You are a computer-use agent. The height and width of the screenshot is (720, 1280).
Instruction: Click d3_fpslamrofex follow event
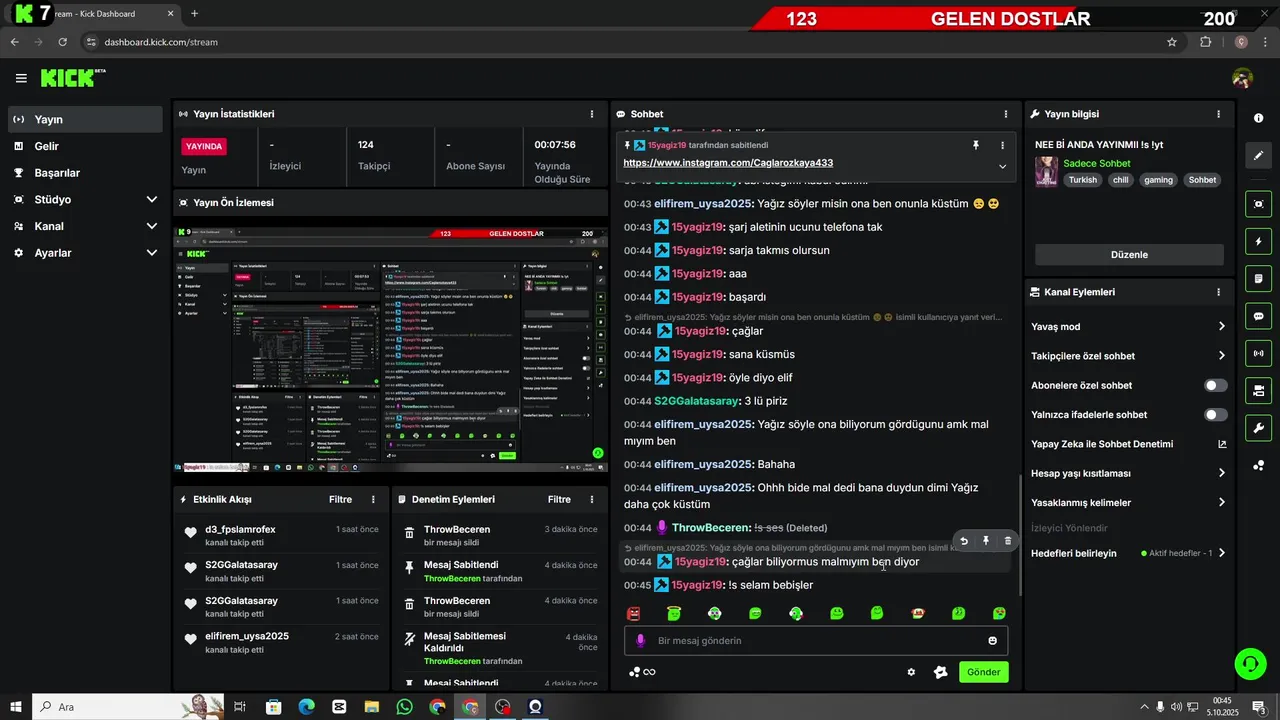tap(281, 535)
